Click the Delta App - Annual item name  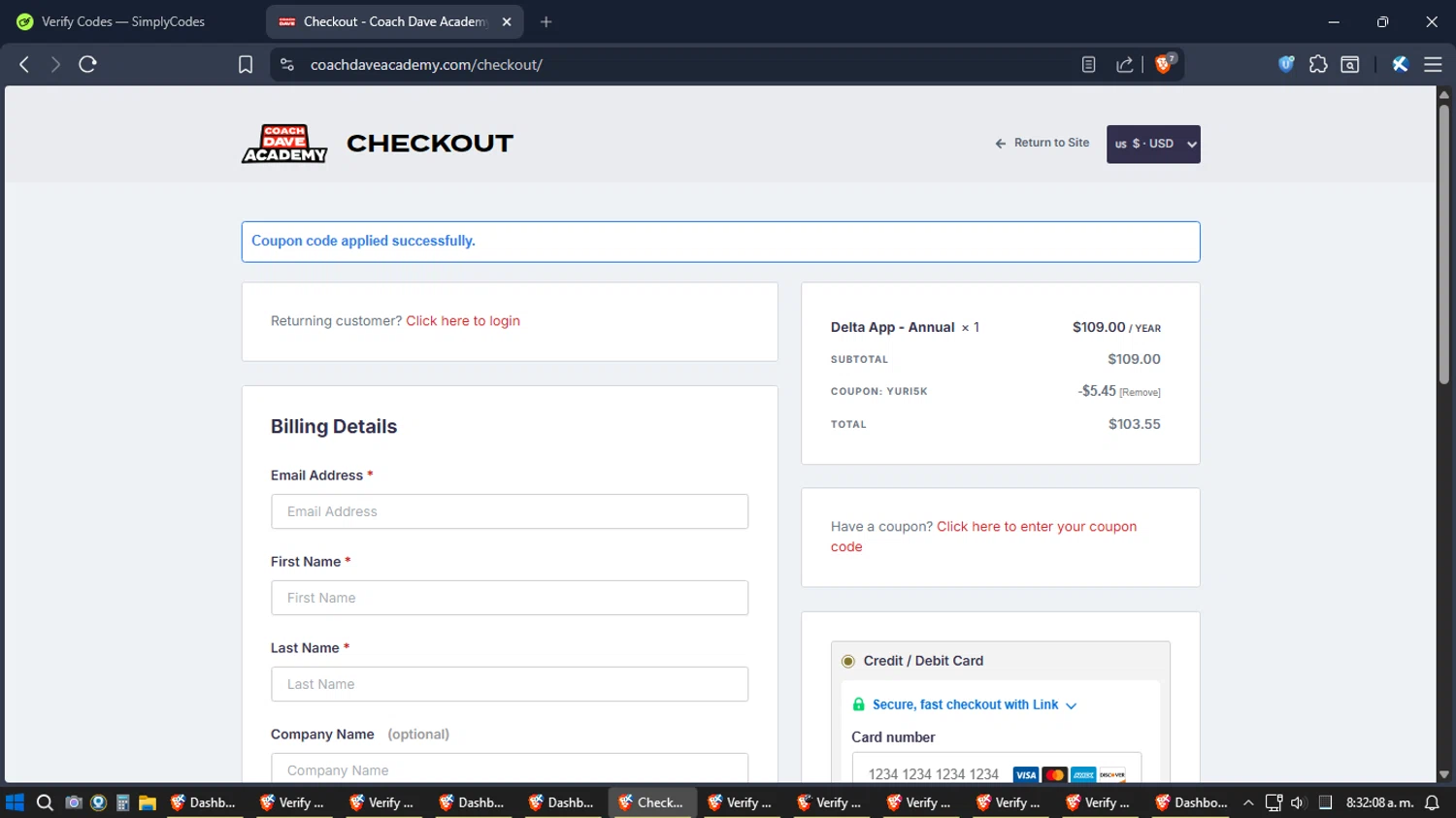pos(892,327)
